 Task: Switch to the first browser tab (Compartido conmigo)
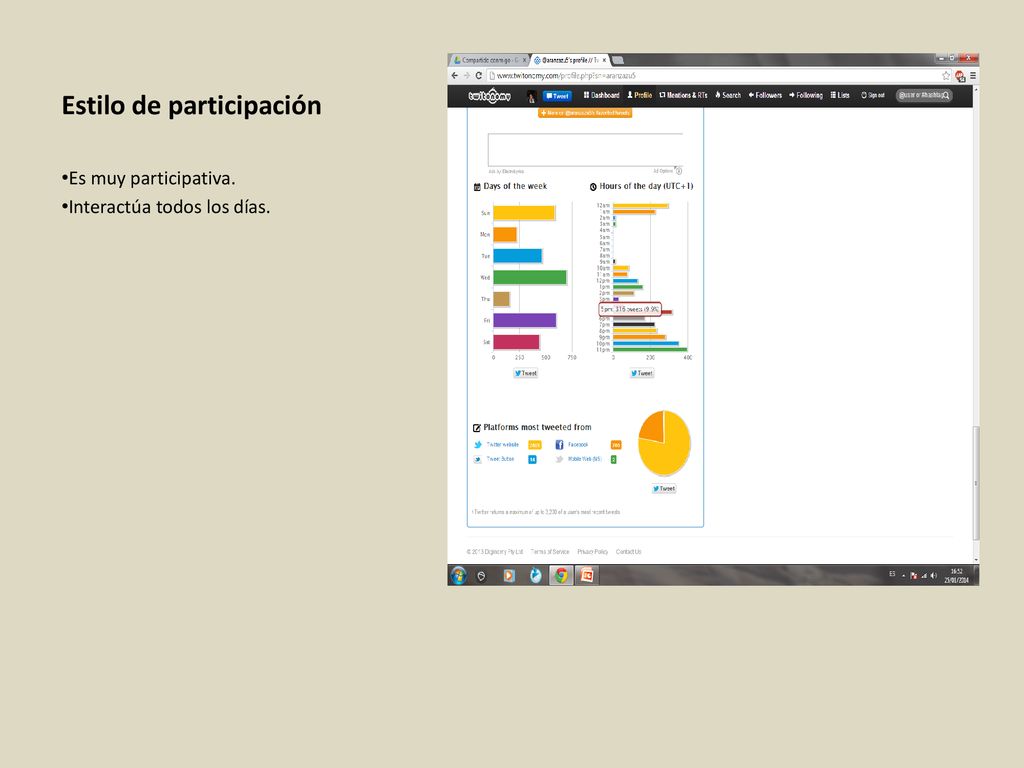tap(488, 60)
